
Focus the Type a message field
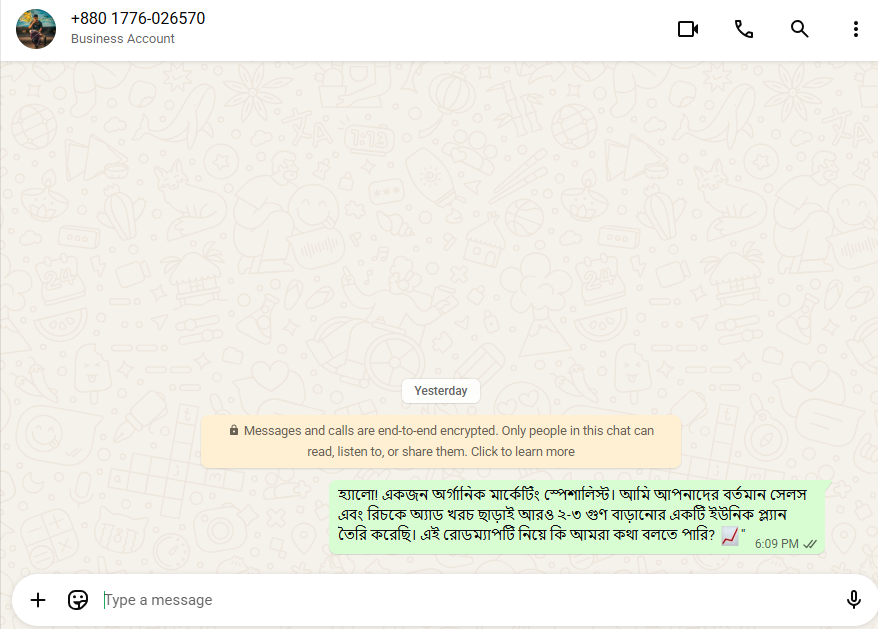[470, 600]
